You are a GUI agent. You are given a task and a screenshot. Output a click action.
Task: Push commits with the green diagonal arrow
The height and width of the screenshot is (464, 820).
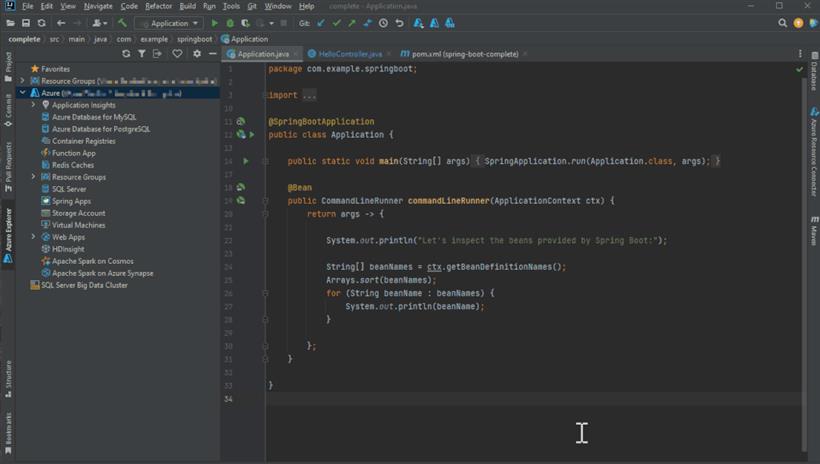point(352,23)
